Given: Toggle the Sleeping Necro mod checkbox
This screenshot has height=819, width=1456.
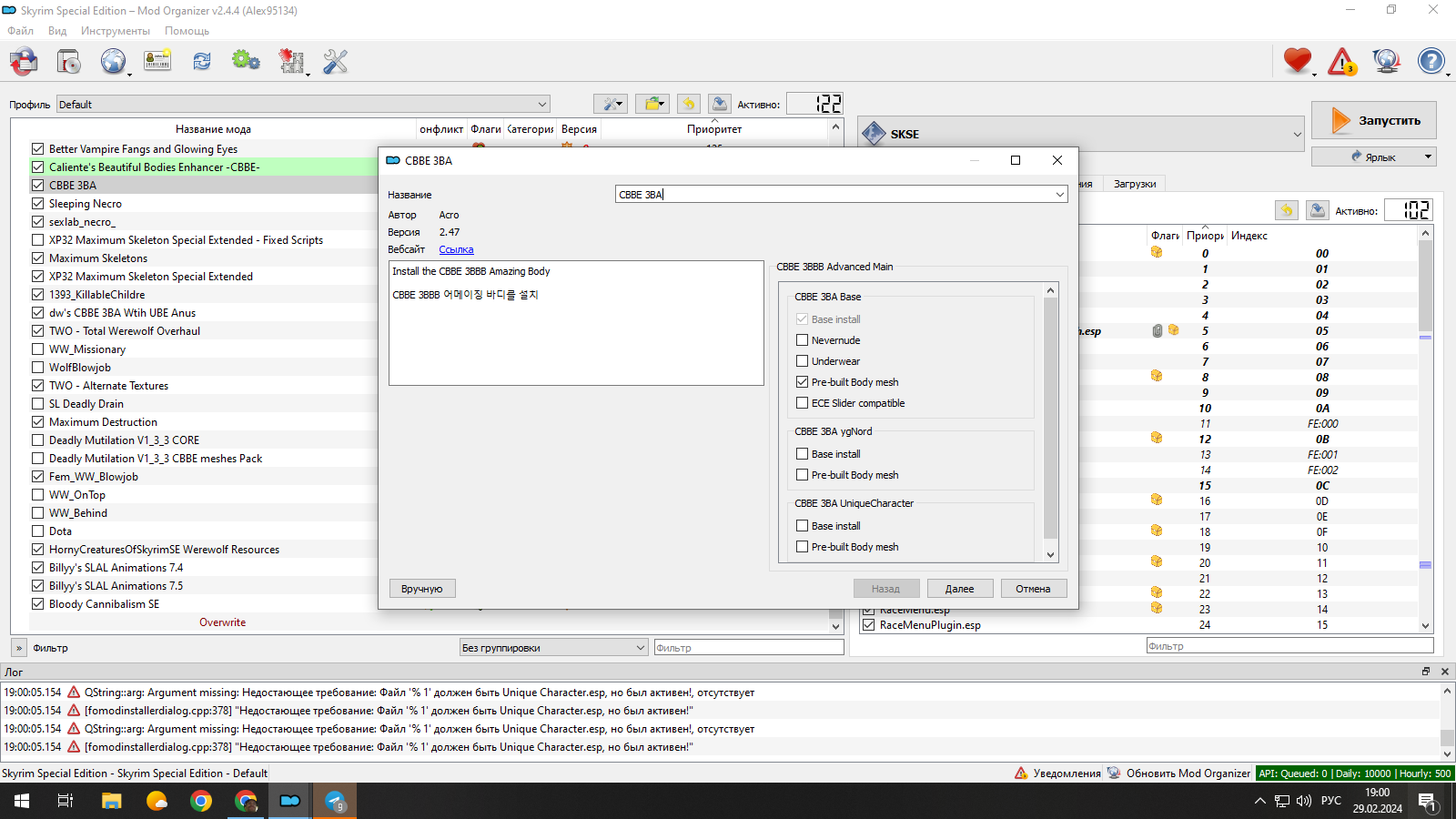Looking at the screenshot, I should tap(37, 204).
